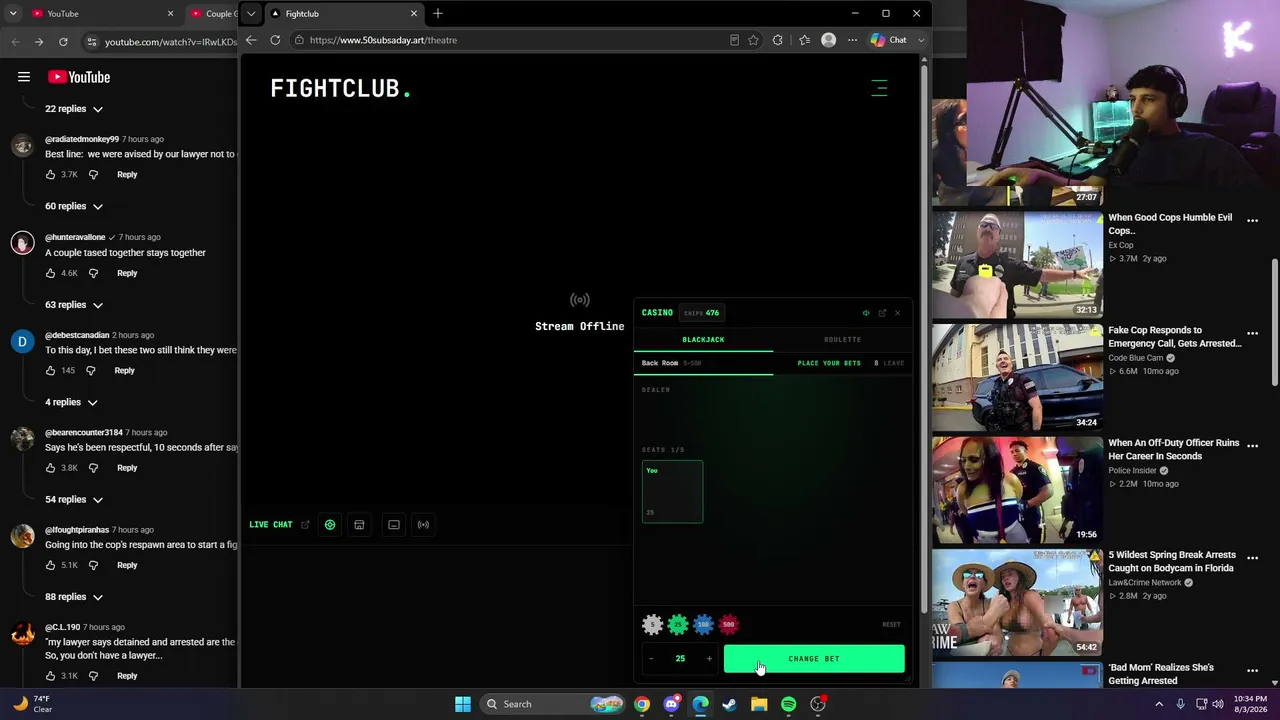Like the @radiatedmonkey99 comment
Screen dimensions: 1280x720
[50, 175]
